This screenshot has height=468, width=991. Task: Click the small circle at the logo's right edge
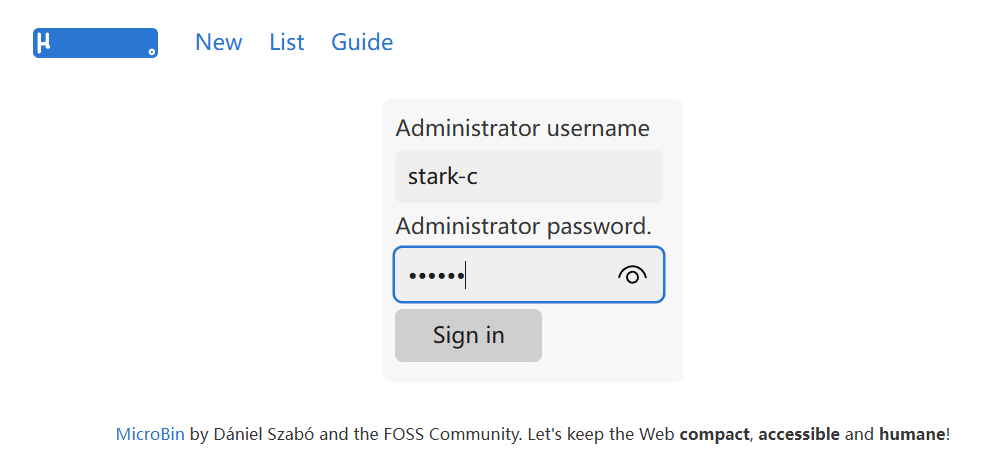pos(152,51)
